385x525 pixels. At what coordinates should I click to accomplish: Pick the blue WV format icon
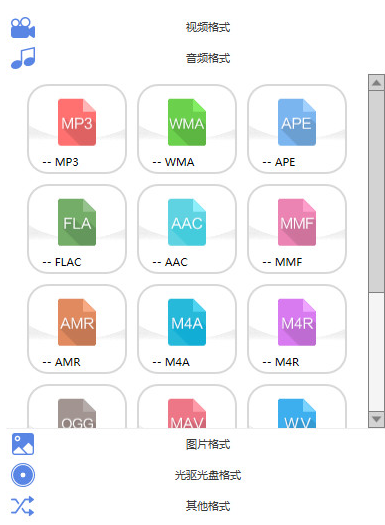point(297,413)
